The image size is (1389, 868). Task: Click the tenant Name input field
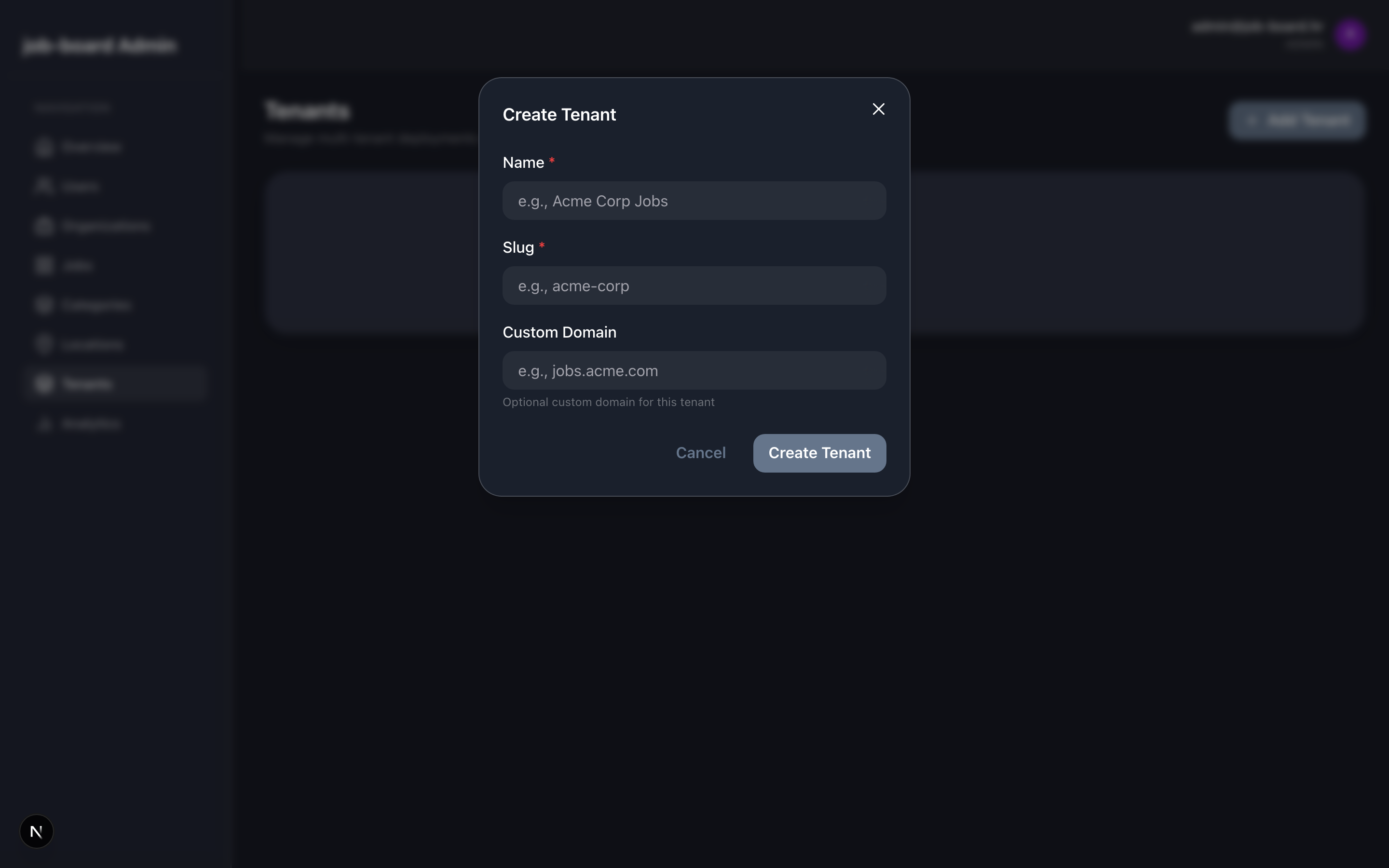(694, 200)
